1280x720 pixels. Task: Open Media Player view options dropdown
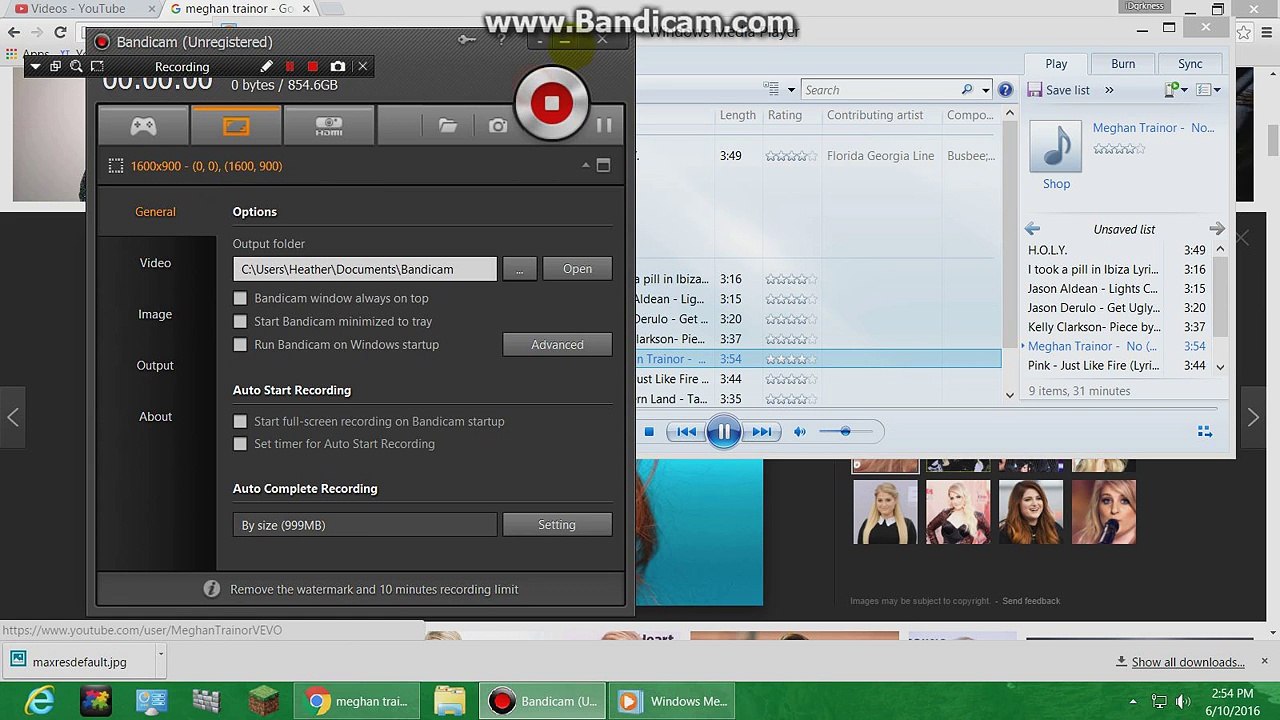point(790,90)
